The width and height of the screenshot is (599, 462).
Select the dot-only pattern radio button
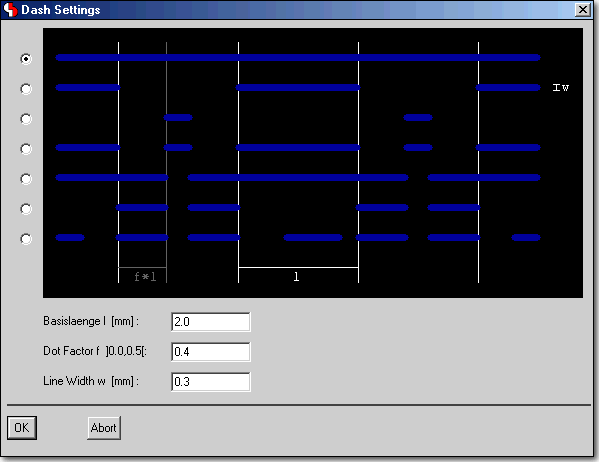click(x=26, y=119)
